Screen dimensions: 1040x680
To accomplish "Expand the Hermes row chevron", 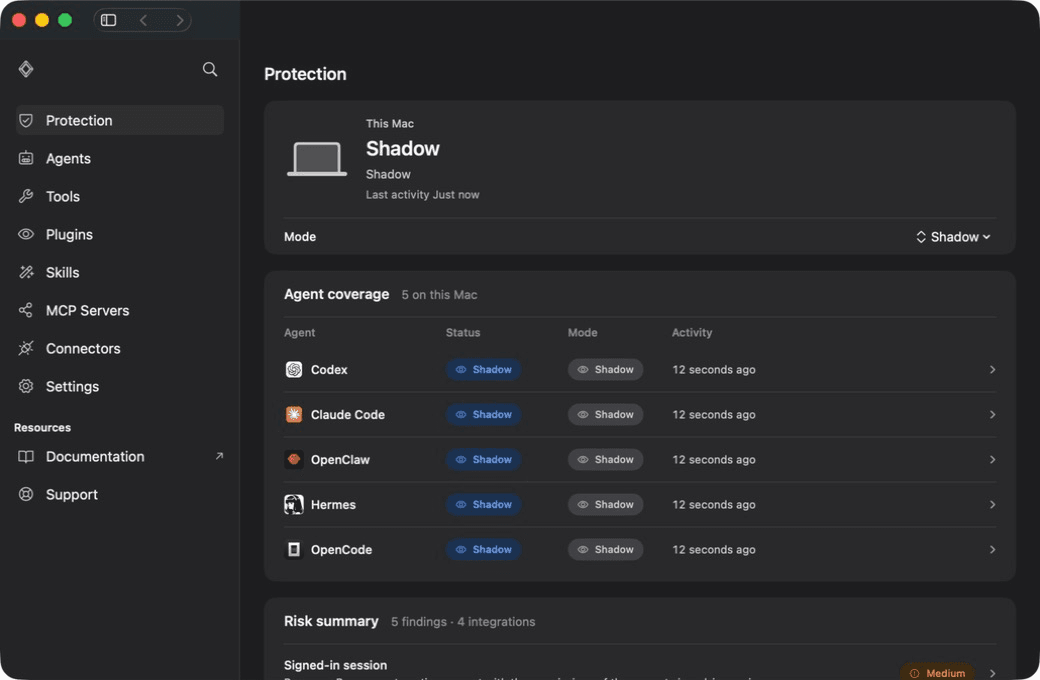I will (992, 504).
